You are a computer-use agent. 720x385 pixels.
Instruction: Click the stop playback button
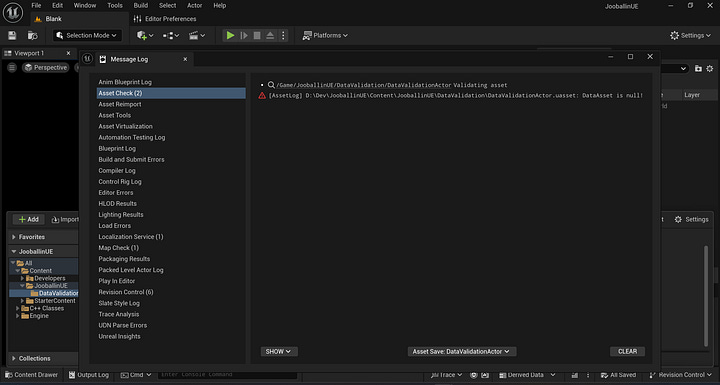coord(257,35)
